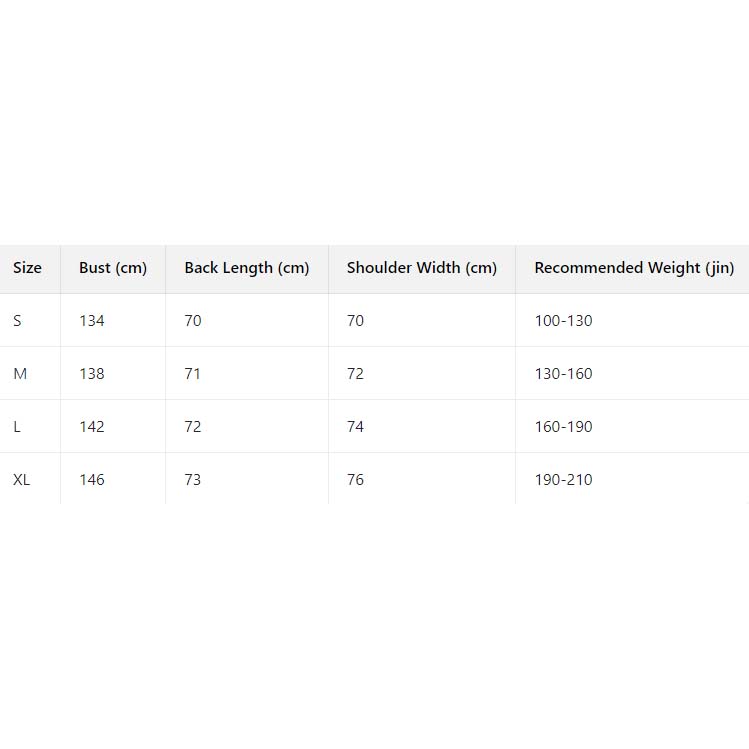
Task: Select the XL size cell
Action: 22,480
